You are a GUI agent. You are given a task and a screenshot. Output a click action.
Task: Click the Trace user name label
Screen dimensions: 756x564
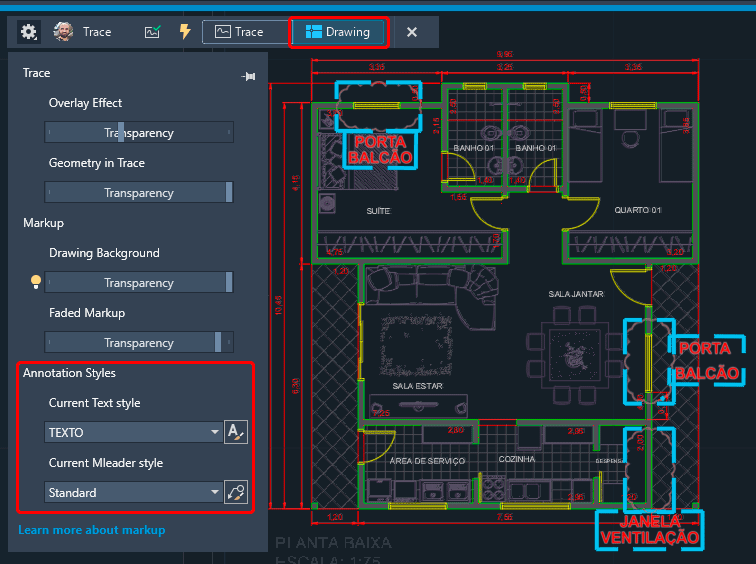point(97,32)
